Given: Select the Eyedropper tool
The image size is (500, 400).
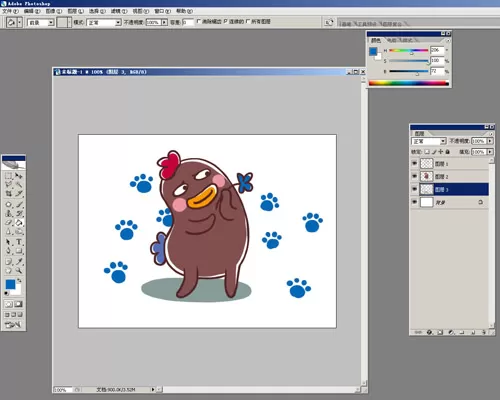Looking at the screenshot, I should (19, 262).
